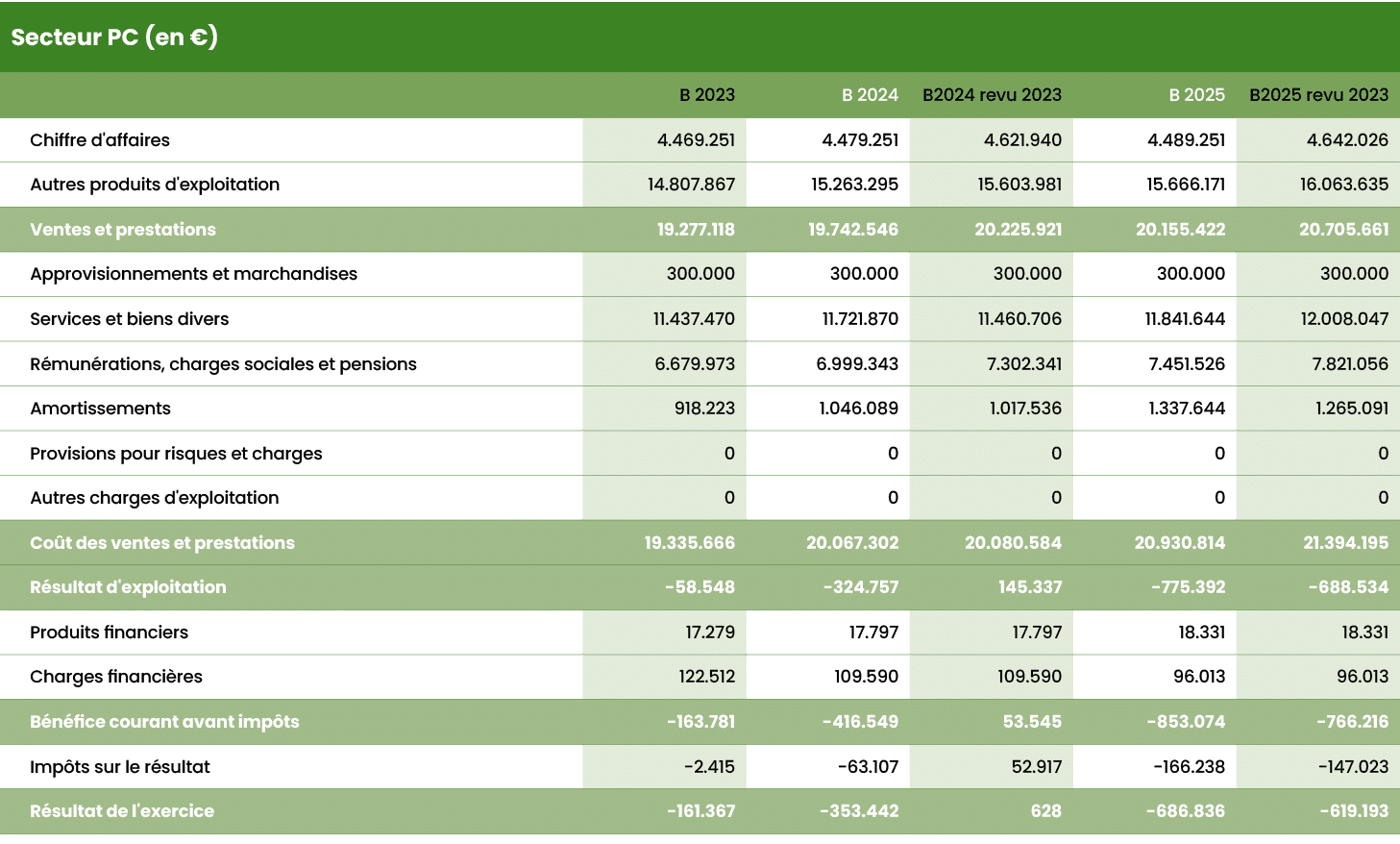Click the Amortissements B 2023 value 918.223
1400x844 pixels.
(704, 408)
